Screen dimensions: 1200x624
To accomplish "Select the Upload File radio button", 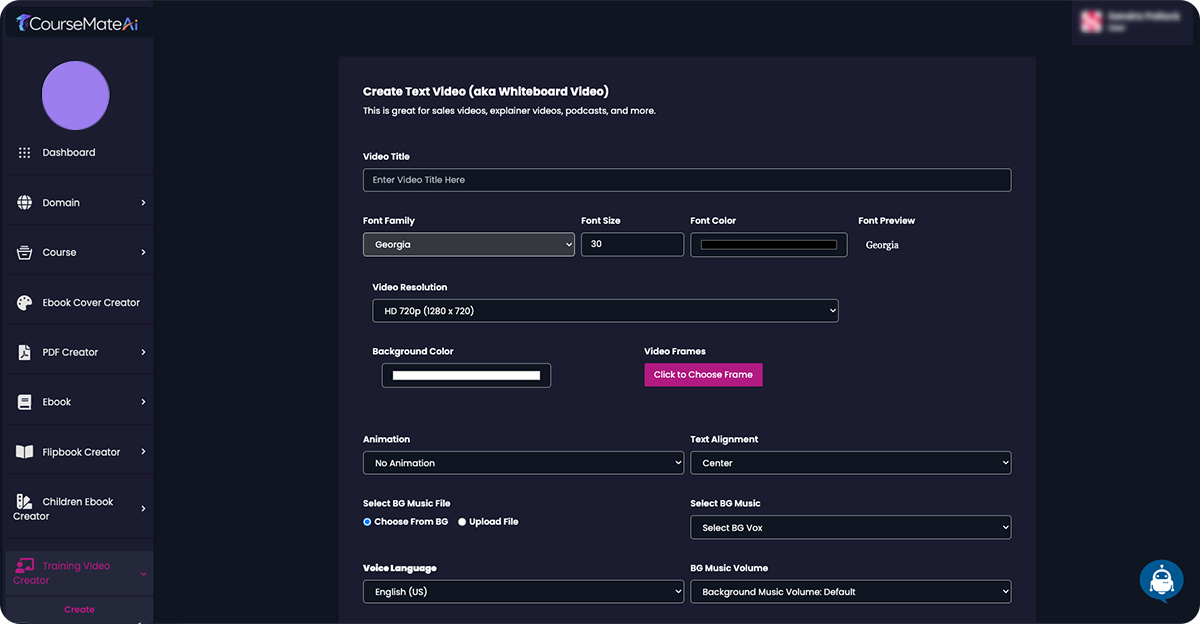I will point(462,522).
